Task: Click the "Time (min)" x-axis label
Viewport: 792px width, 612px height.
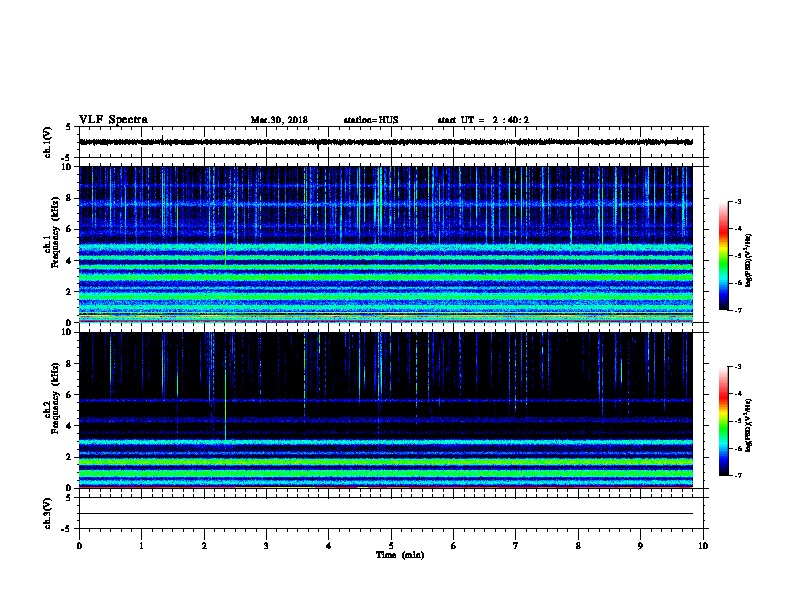Action: pos(400,555)
